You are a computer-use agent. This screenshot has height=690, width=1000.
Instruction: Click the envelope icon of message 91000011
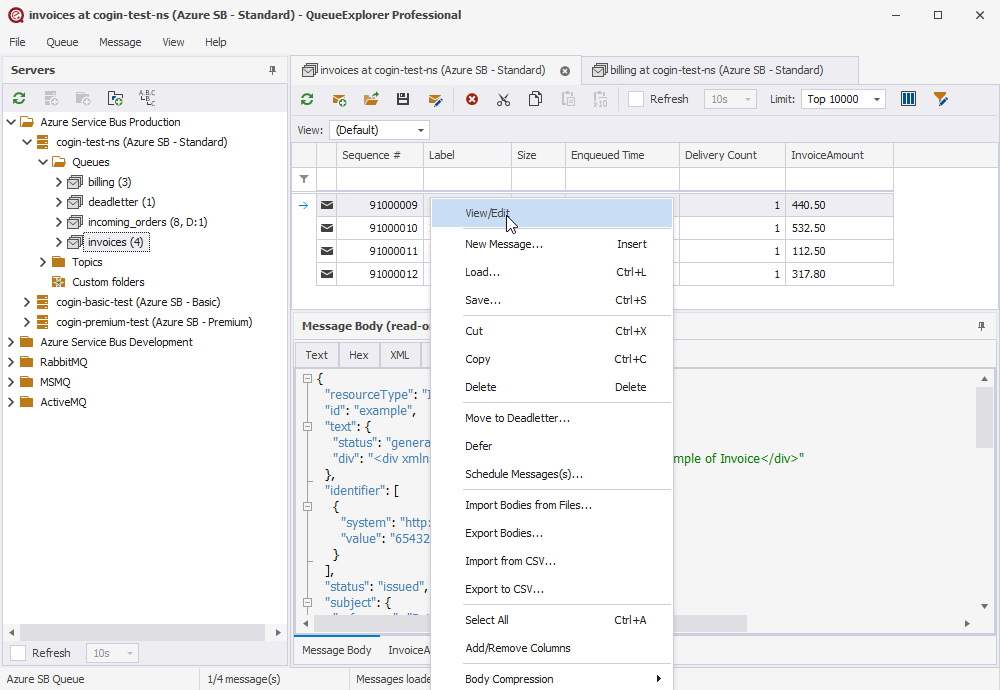[x=327, y=251]
